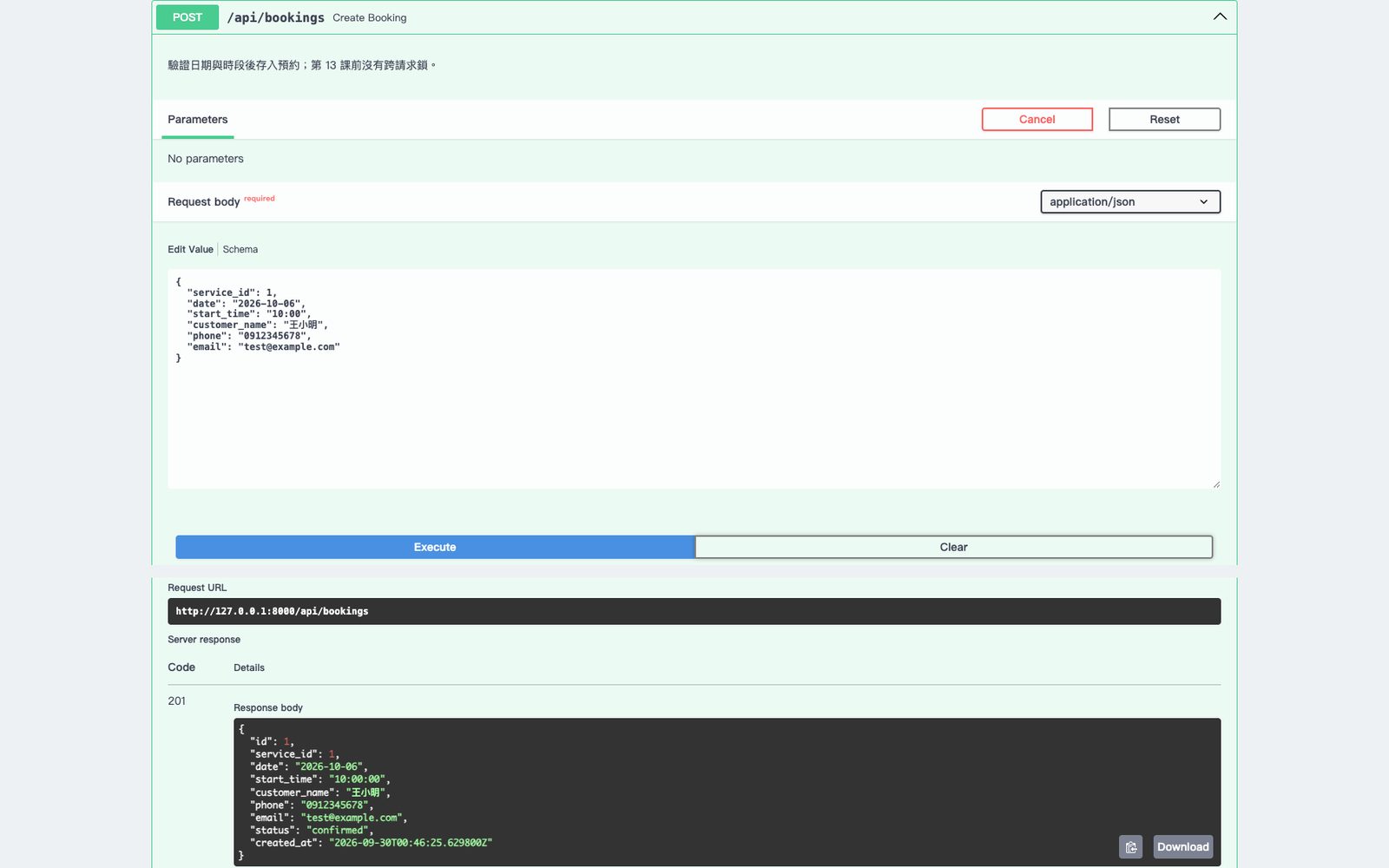Click the 201 response code
Screen dimensions: 1389x868
177,701
